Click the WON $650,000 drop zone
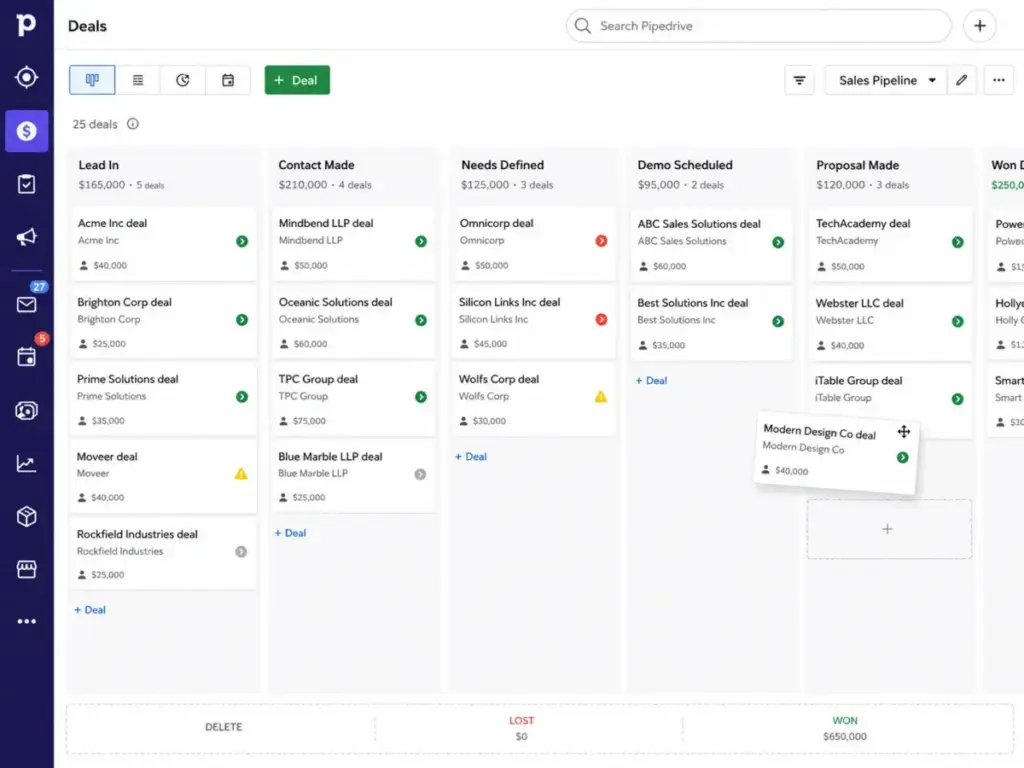 point(847,728)
